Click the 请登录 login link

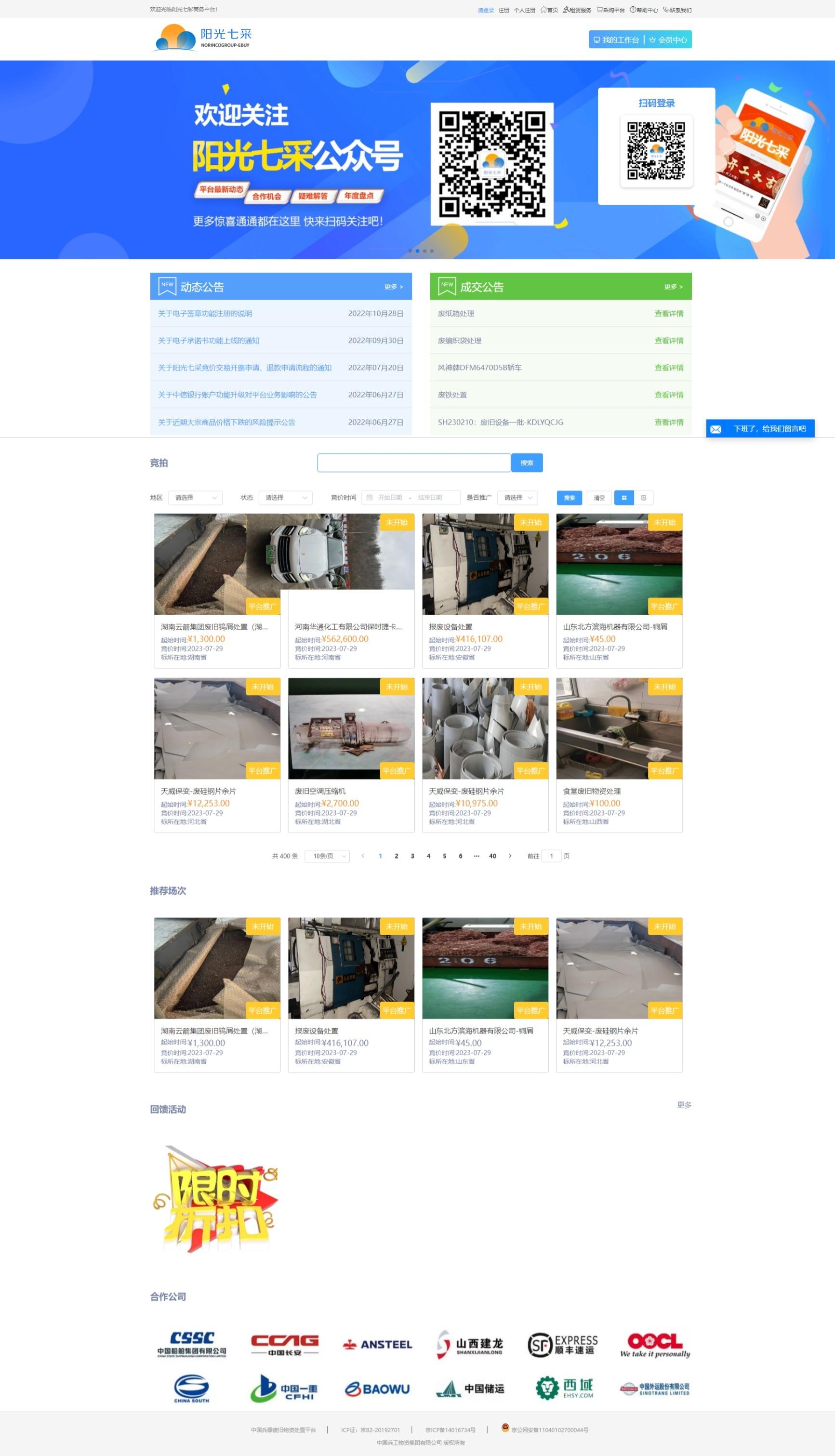(485, 10)
